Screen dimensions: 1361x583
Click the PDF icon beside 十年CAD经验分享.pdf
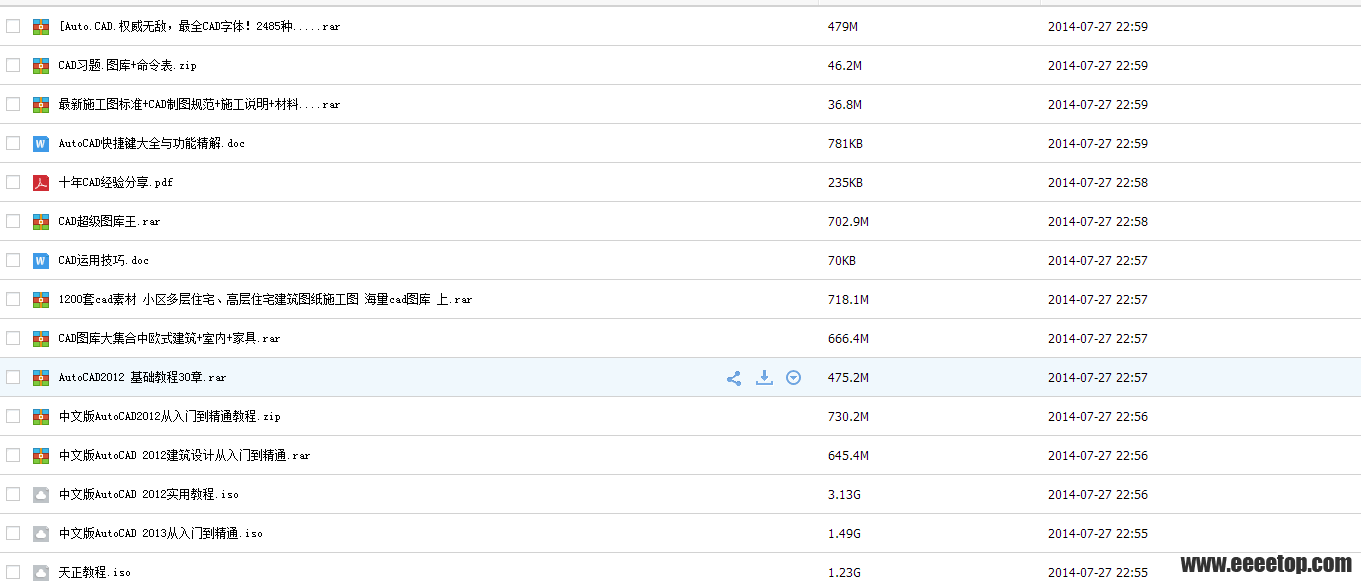click(41, 183)
